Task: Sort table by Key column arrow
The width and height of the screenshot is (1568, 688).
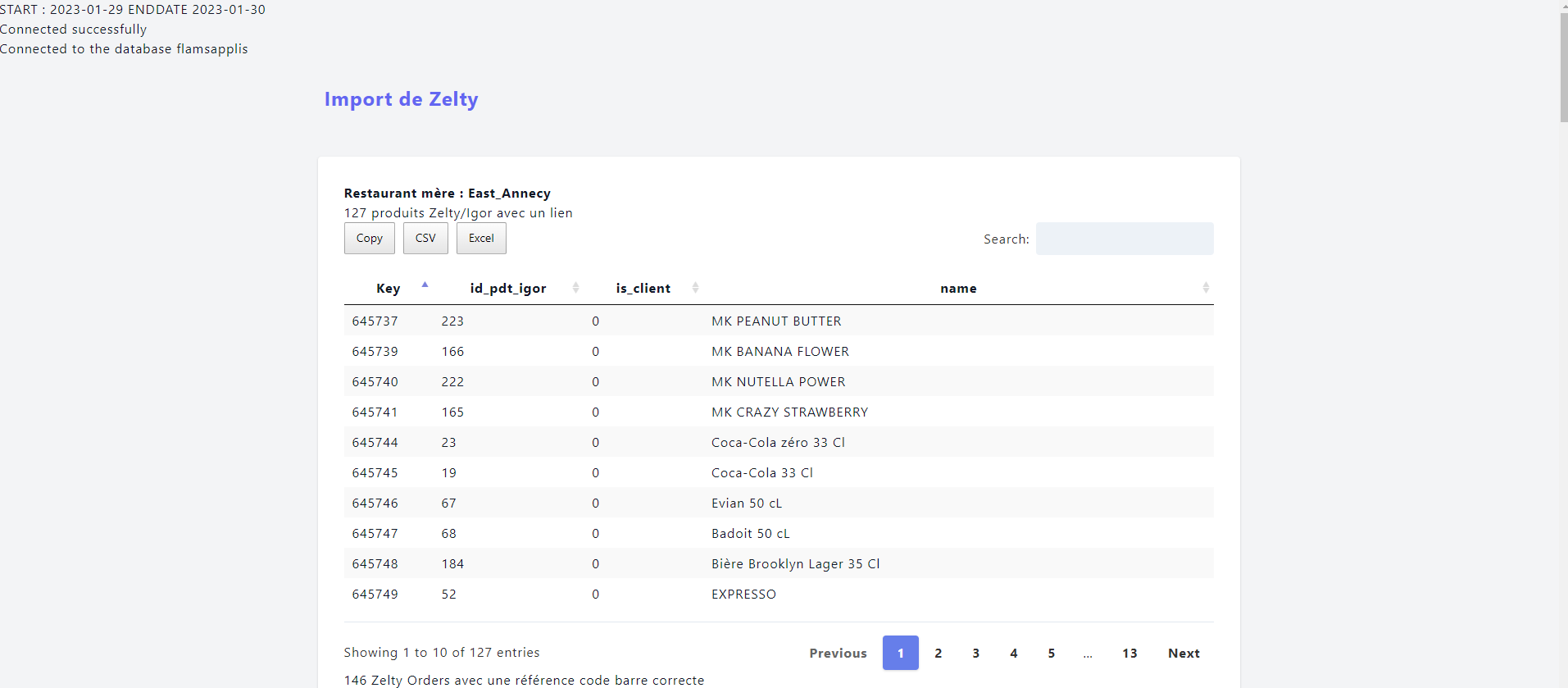Action: click(x=425, y=286)
